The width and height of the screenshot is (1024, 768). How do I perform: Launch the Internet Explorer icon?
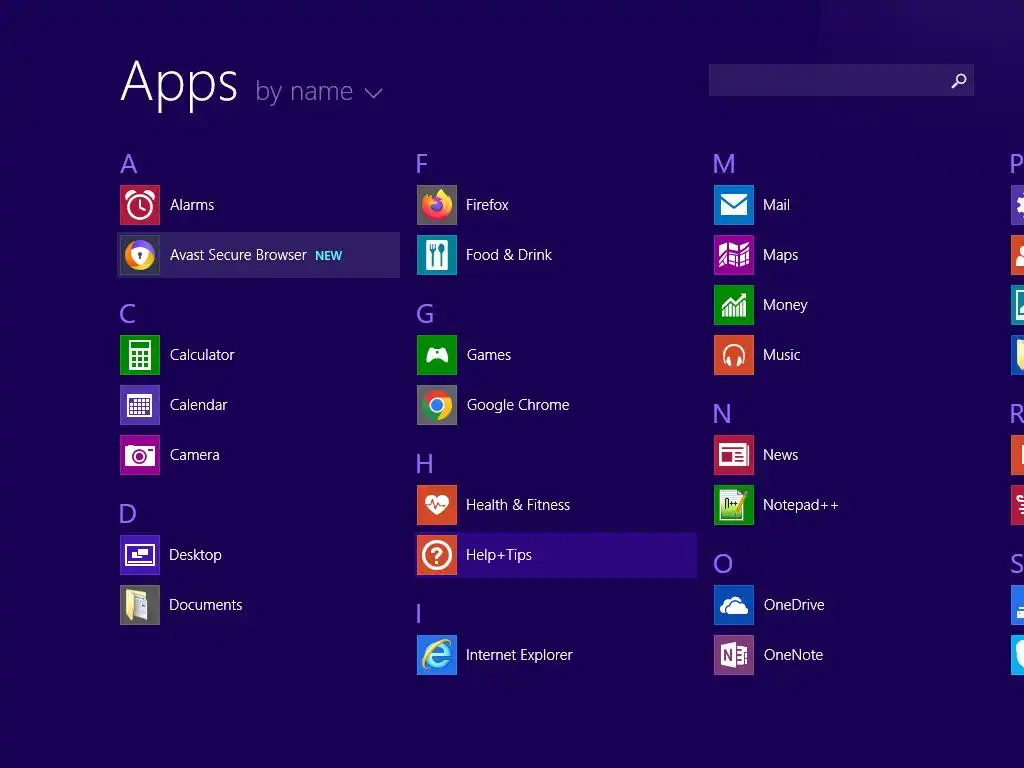[437, 654]
